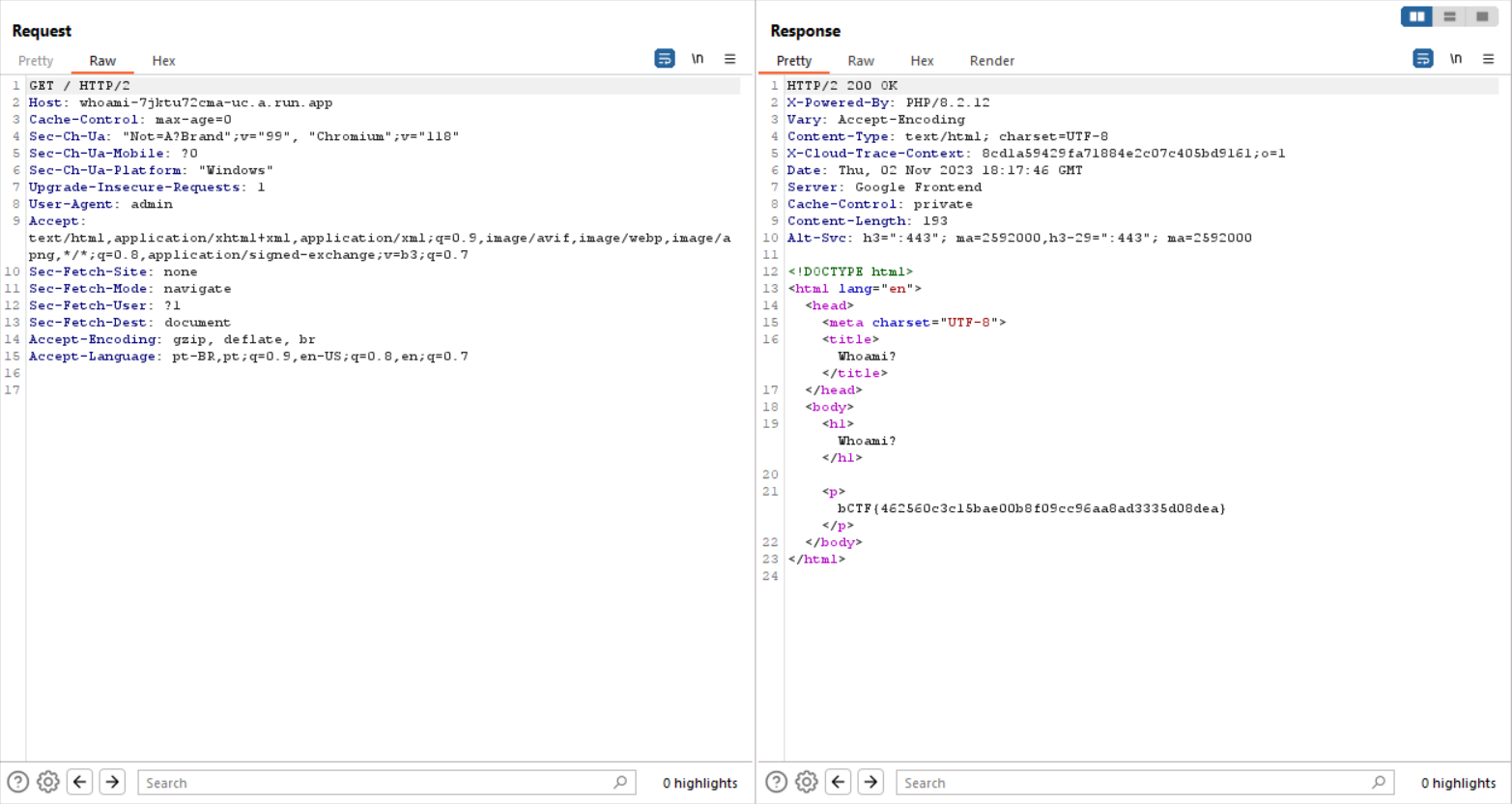Click the 'X-Powered-By: PHP/8.2.12' line

888,102
